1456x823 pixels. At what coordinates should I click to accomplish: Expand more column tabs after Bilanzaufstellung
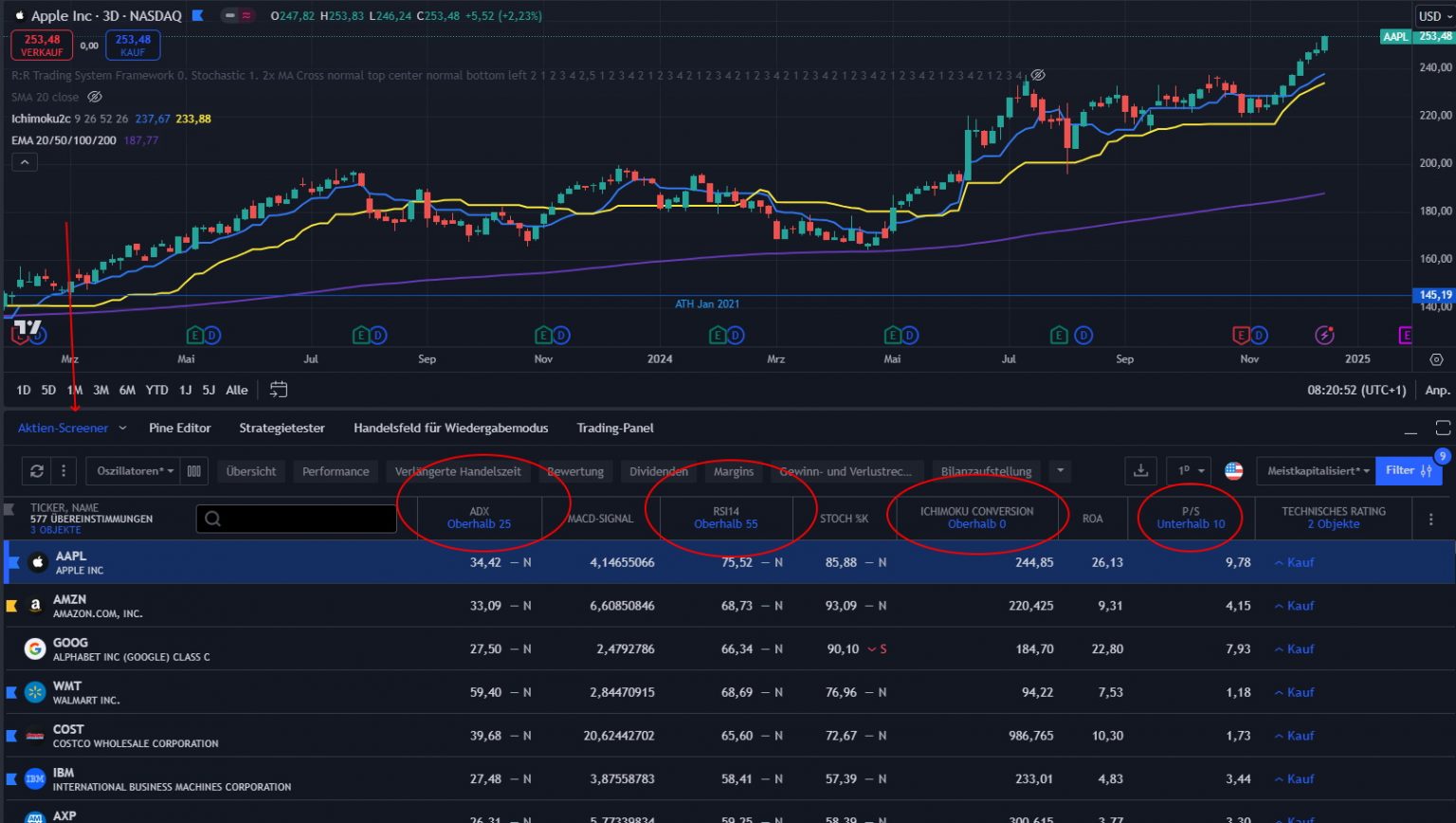tap(1061, 470)
